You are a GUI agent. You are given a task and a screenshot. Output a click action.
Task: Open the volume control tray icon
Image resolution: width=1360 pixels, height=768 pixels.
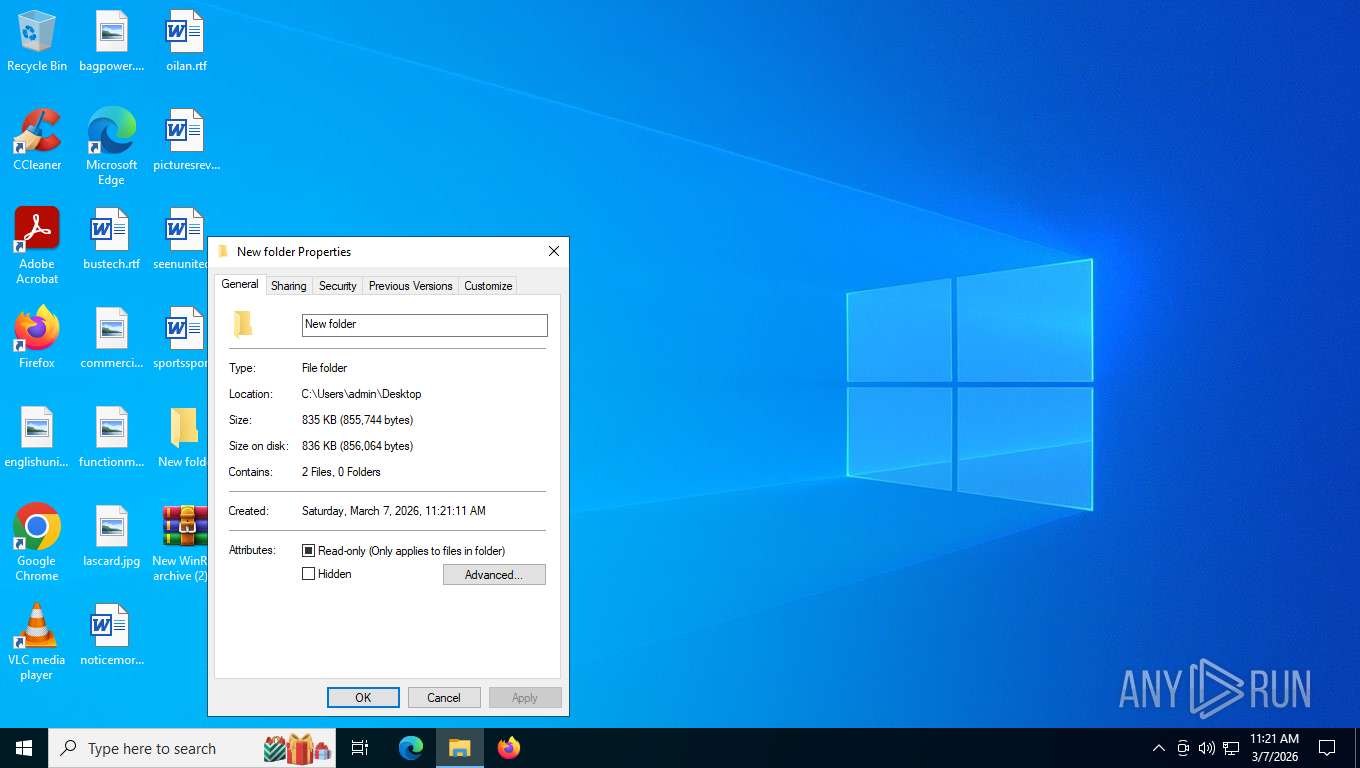(x=1207, y=748)
